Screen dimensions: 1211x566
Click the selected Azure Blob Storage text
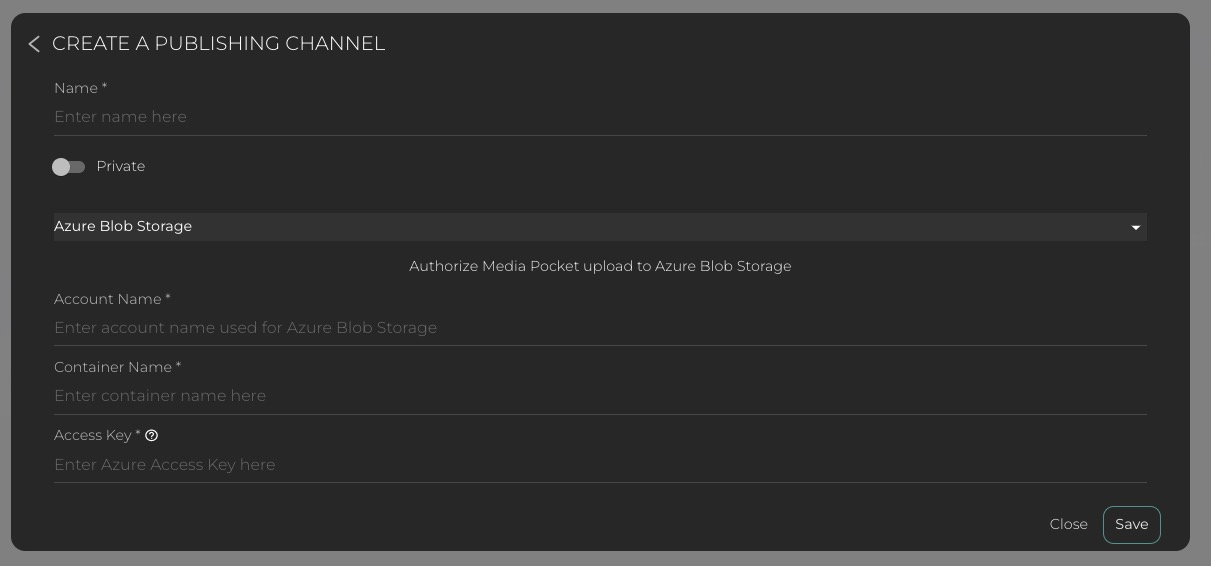[123, 227]
